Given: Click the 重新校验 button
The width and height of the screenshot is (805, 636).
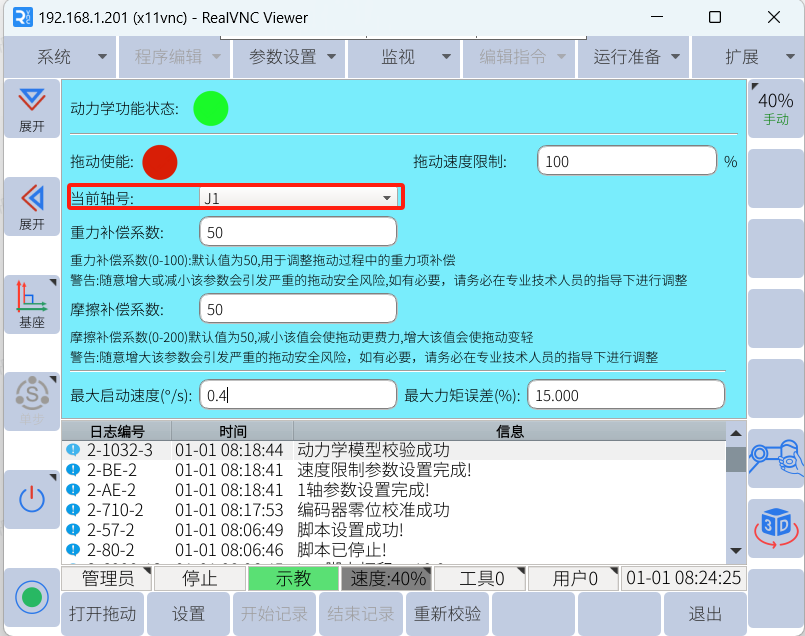Looking at the screenshot, I should [447, 613].
